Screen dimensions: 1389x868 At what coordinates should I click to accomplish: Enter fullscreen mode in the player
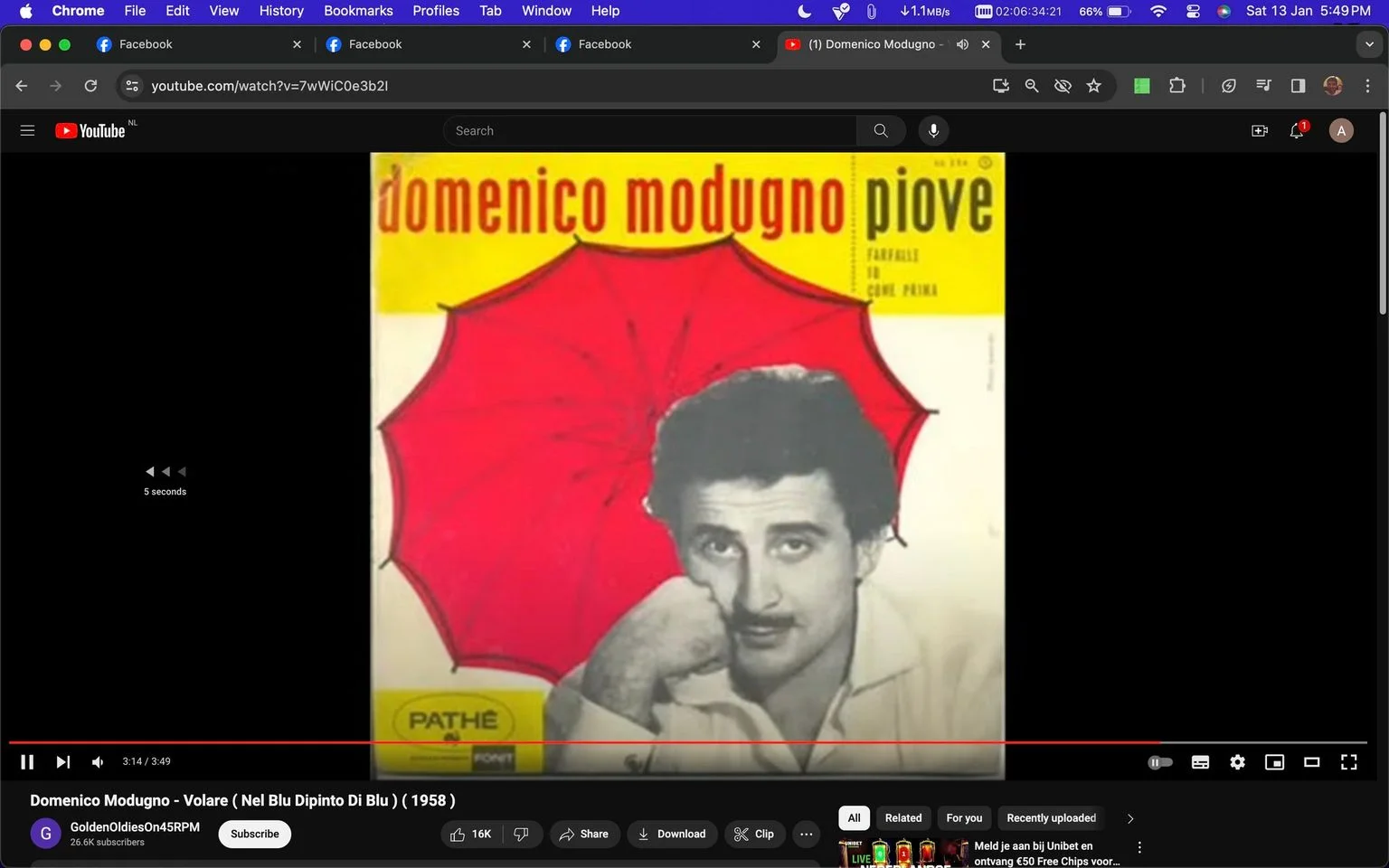pyautogui.click(x=1348, y=762)
